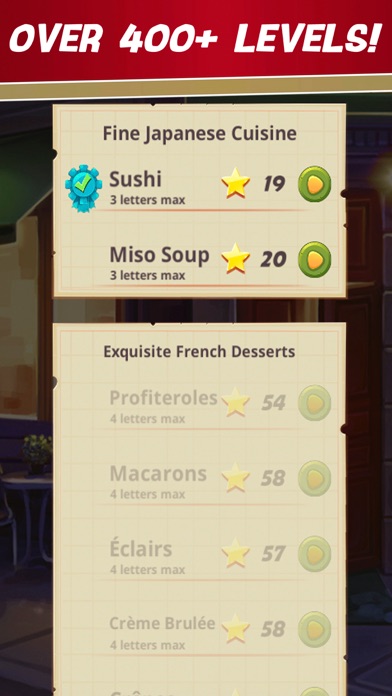Image resolution: width=392 pixels, height=696 pixels.
Task: Open the Exquisite French Desserts header
Action: pyautogui.click(x=199, y=352)
